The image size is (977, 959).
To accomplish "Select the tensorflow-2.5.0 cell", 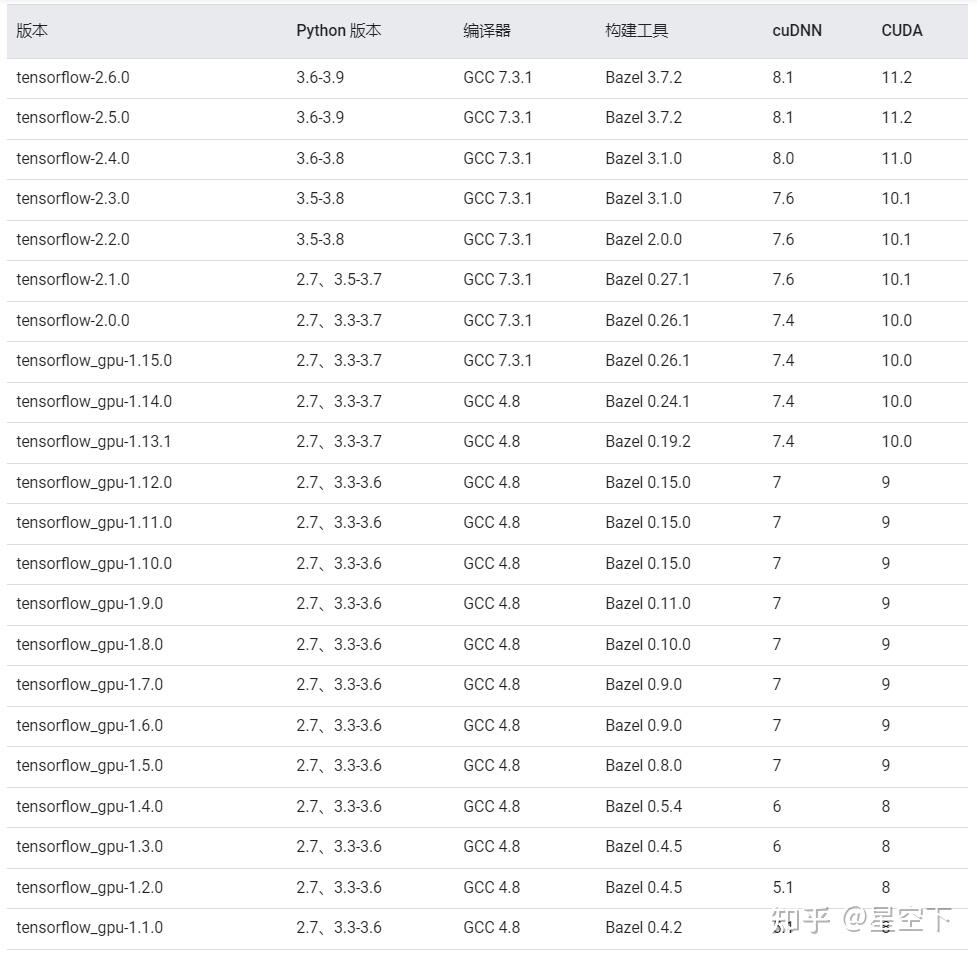I will tap(73, 117).
